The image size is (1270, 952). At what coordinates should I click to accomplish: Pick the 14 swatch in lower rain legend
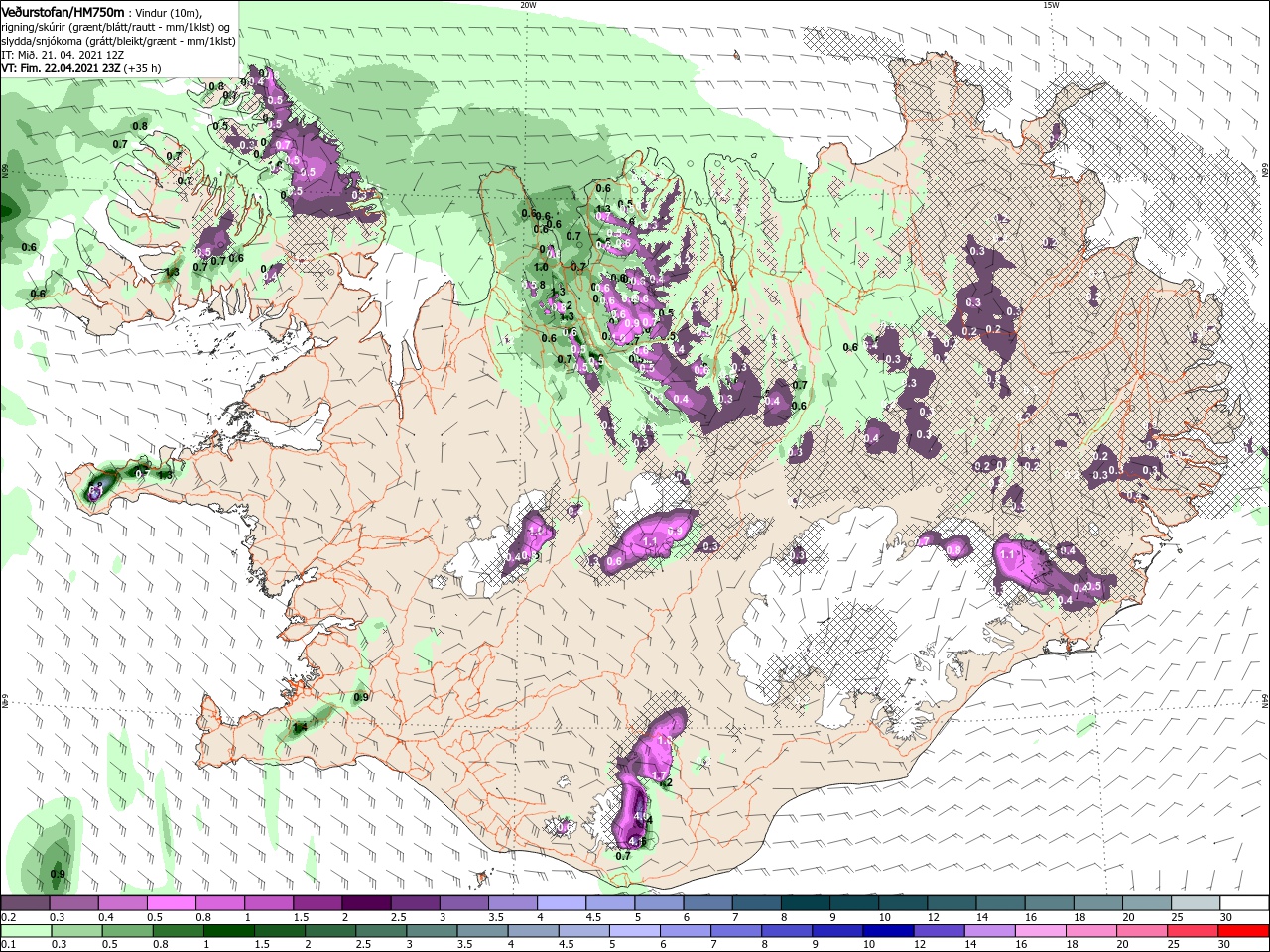pos(991,931)
